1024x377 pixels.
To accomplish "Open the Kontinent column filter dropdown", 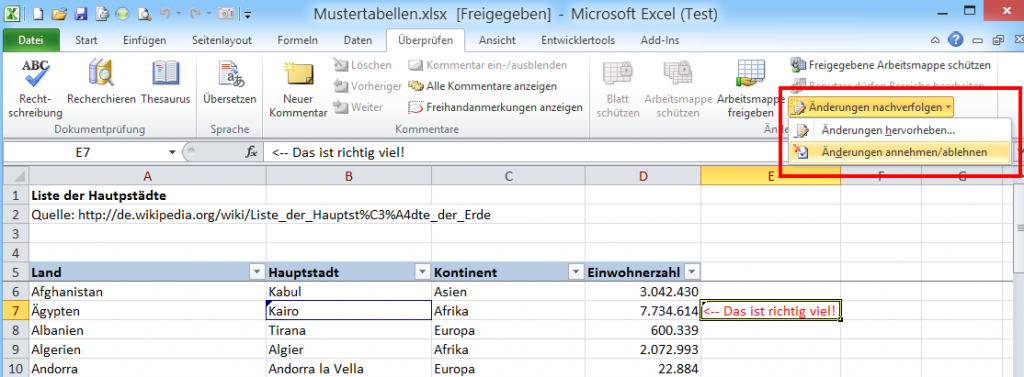I will click(576, 272).
